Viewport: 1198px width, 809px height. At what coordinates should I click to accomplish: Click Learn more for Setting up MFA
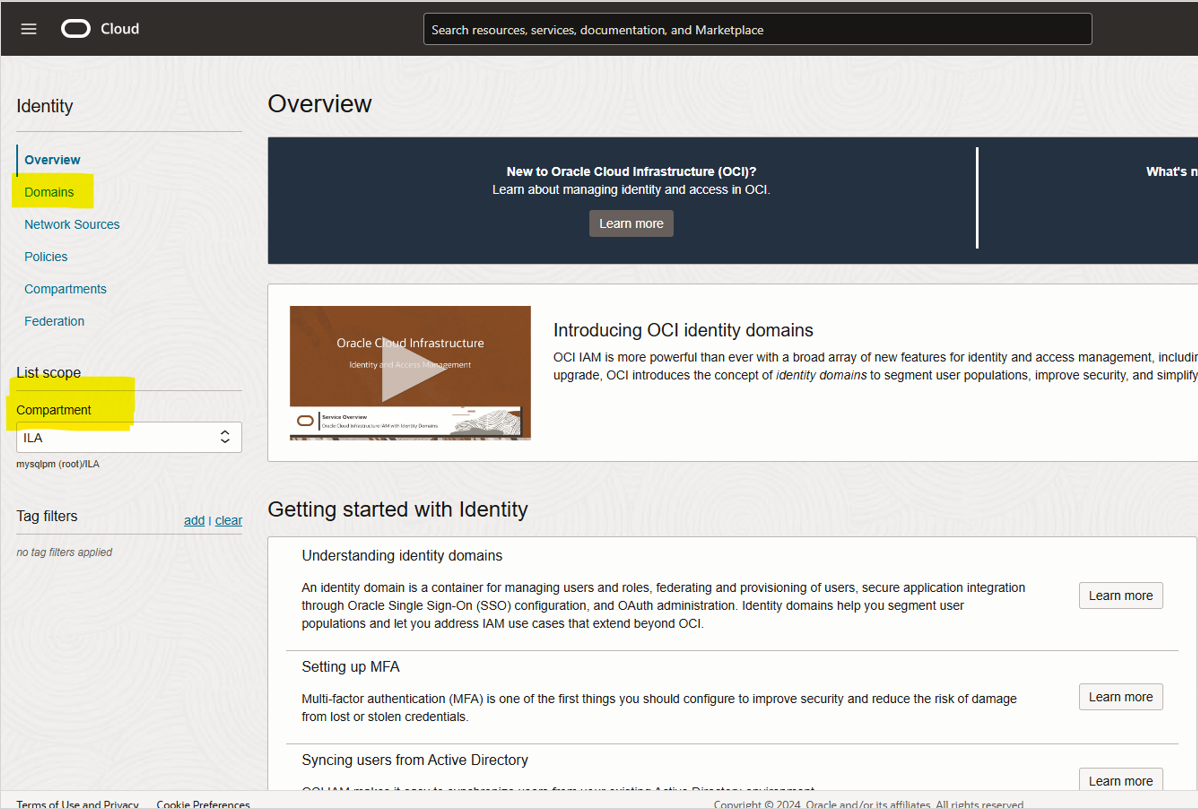(1120, 697)
